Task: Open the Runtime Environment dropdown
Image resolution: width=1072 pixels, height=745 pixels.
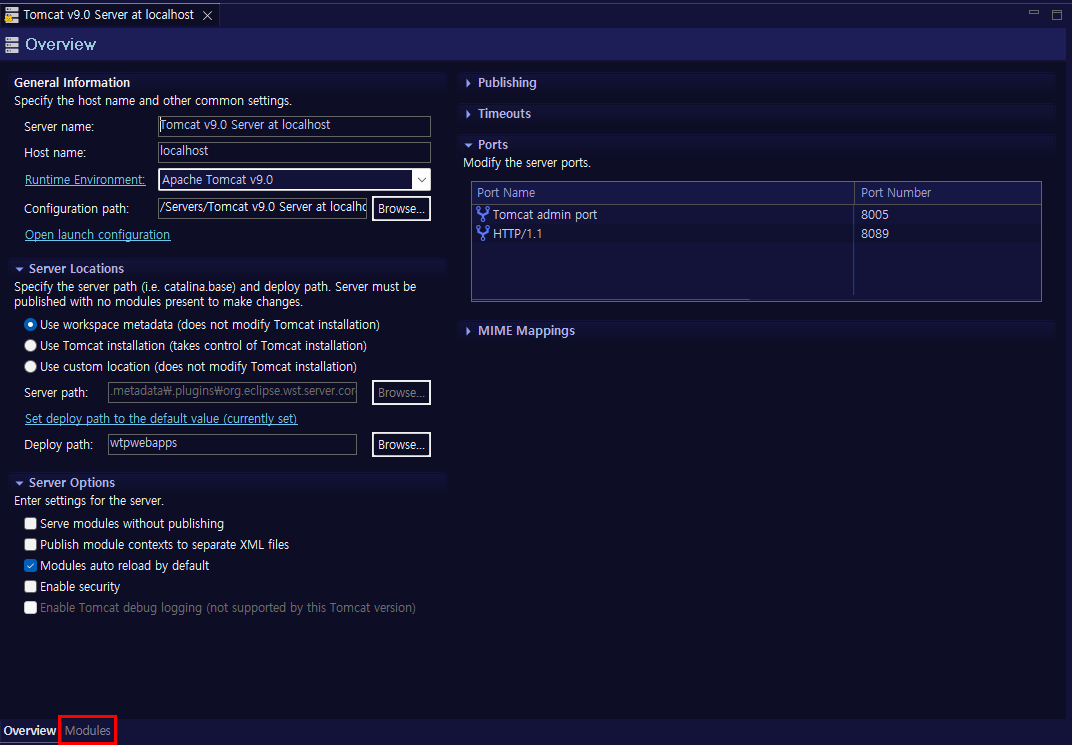Action: coord(422,180)
